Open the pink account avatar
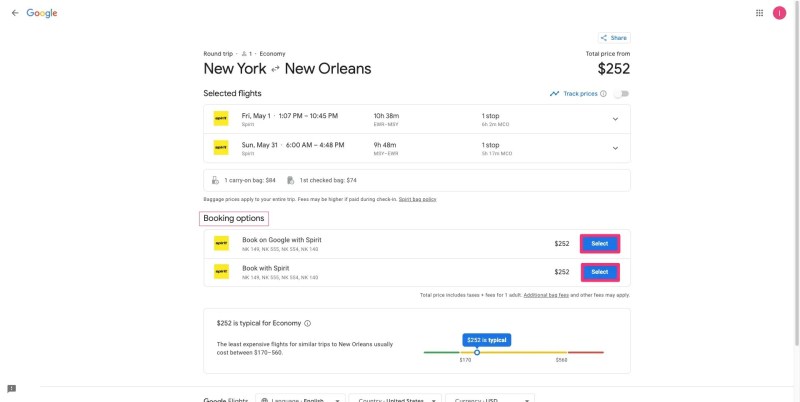The width and height of the screenshot is (800, 402). tap(779, 13)
